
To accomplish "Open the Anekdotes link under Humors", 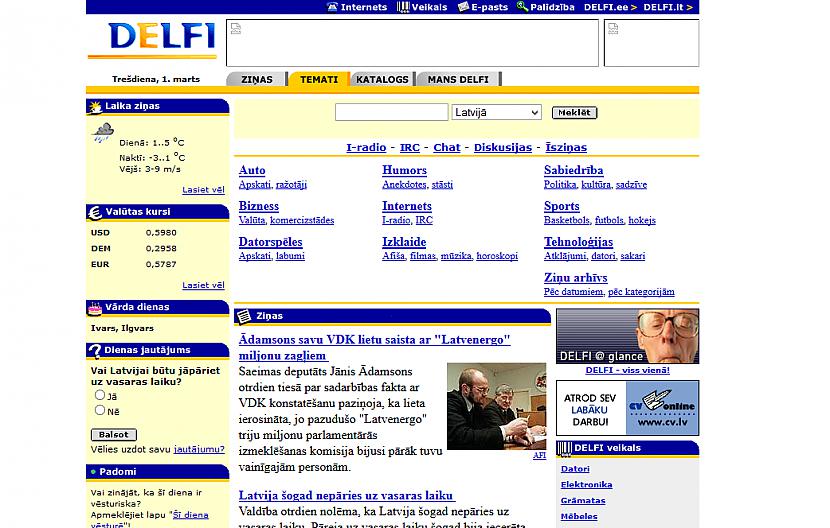I will point(404,184).
